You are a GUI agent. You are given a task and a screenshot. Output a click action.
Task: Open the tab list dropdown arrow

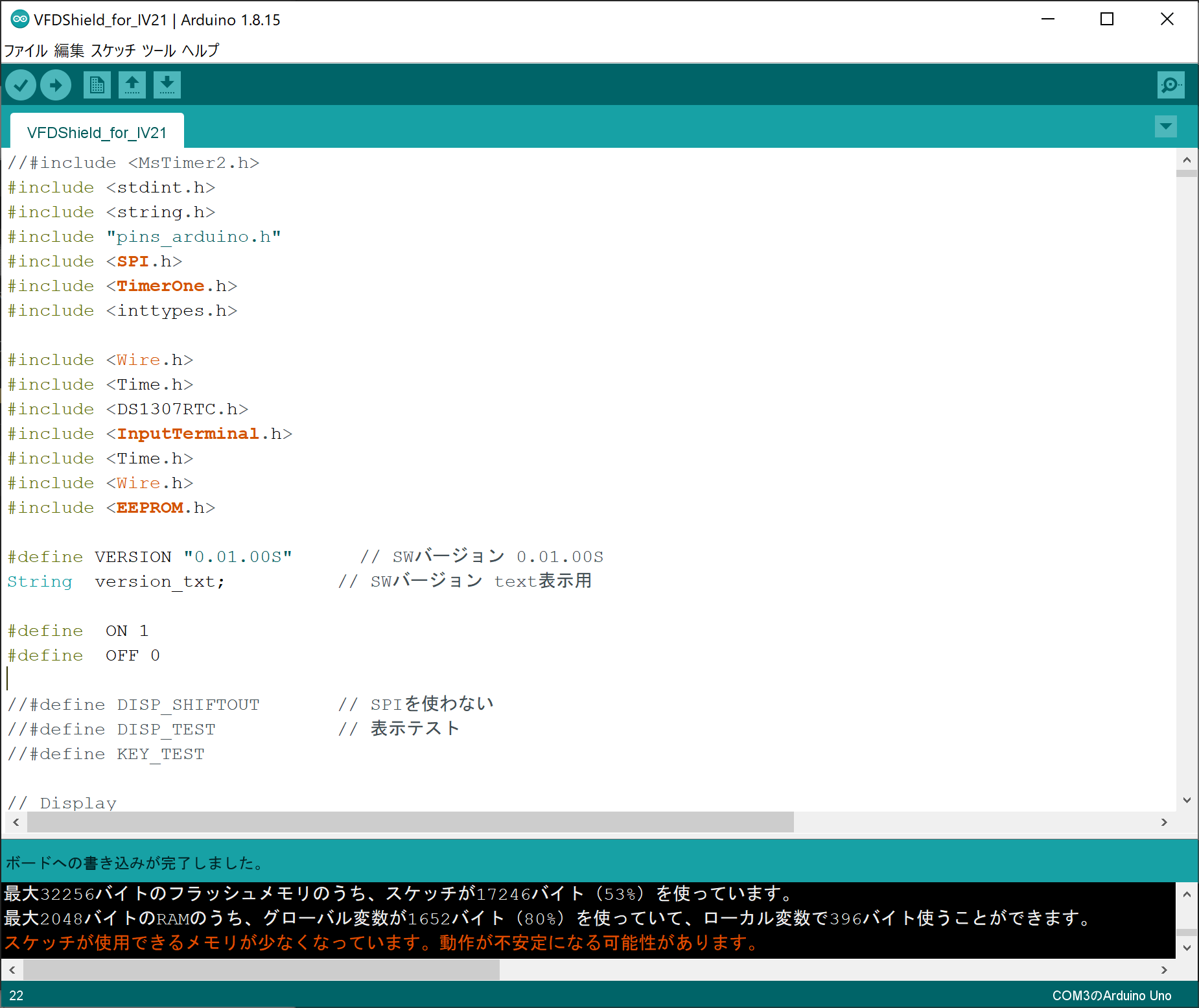[x=1165, y=127]
